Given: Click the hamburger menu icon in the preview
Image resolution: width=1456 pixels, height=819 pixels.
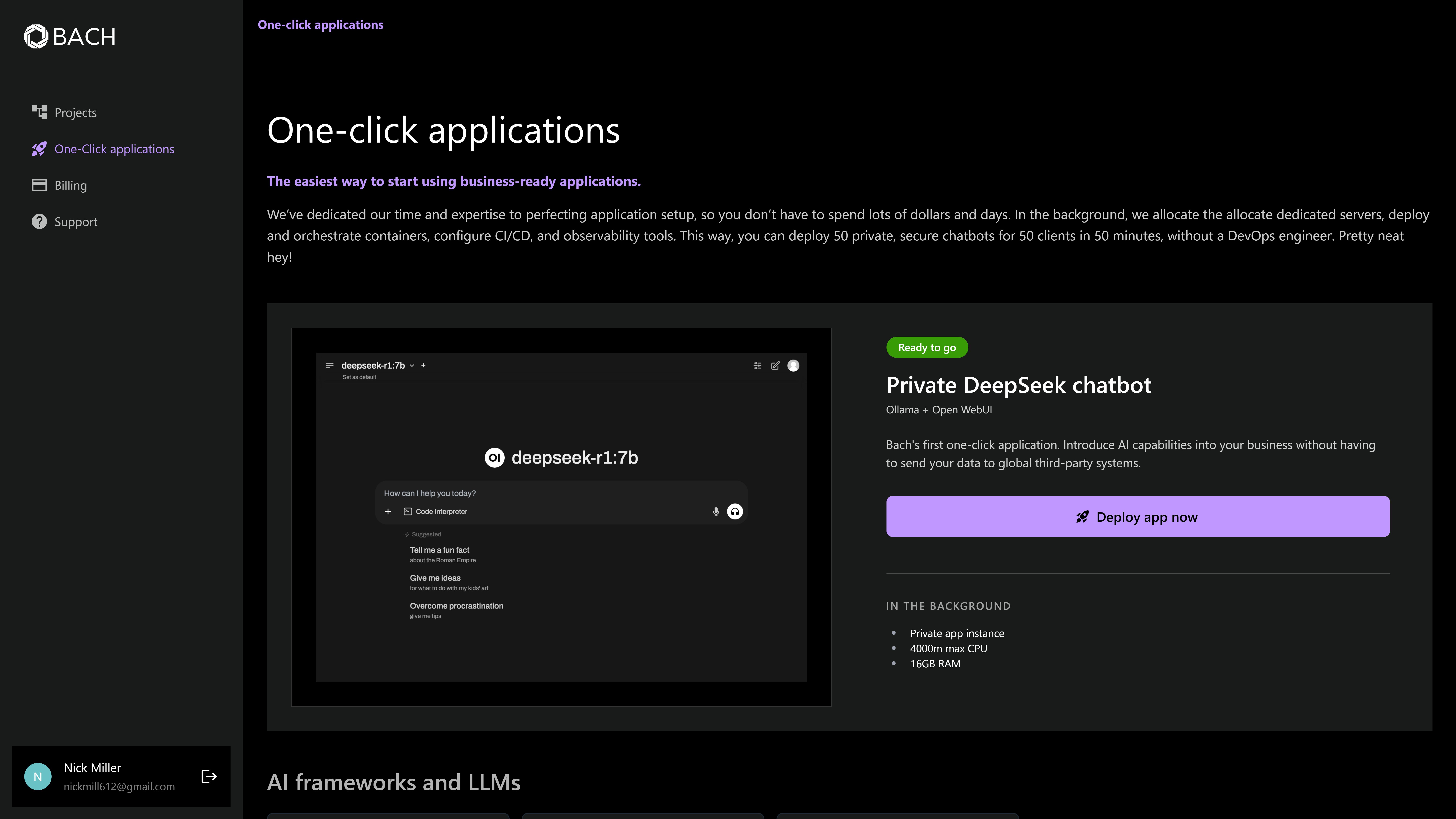Looking at the screenshot, I should pos(329,366).
